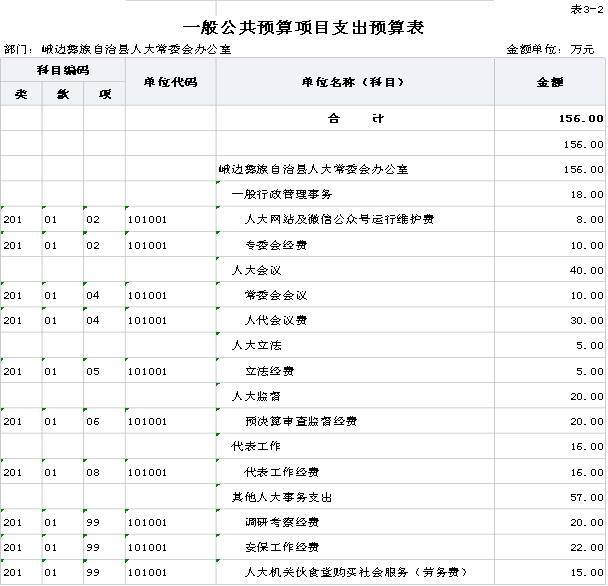Click the 人大会议 category row
Image resolution: width=608 pixels, height=586 pixels.
tap(256, 270)
